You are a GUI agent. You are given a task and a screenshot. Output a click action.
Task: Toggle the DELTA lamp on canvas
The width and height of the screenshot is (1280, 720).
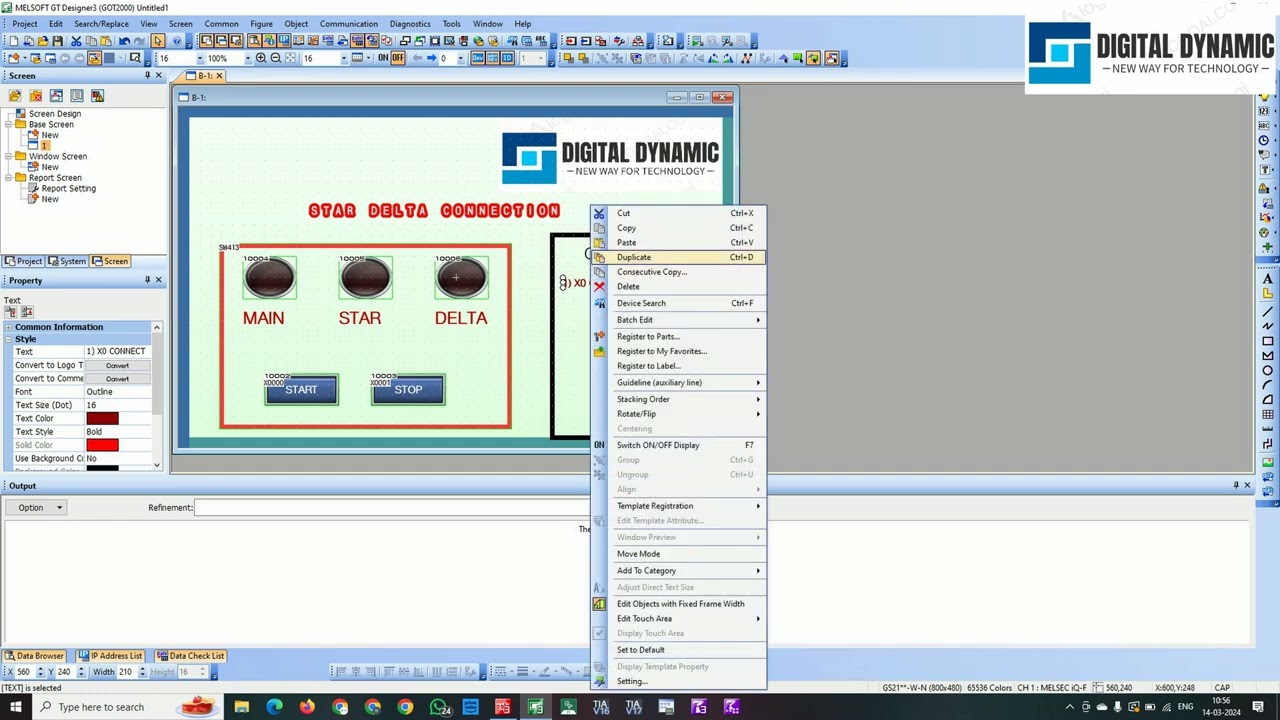pyautogui.click(x=461, y=278)
